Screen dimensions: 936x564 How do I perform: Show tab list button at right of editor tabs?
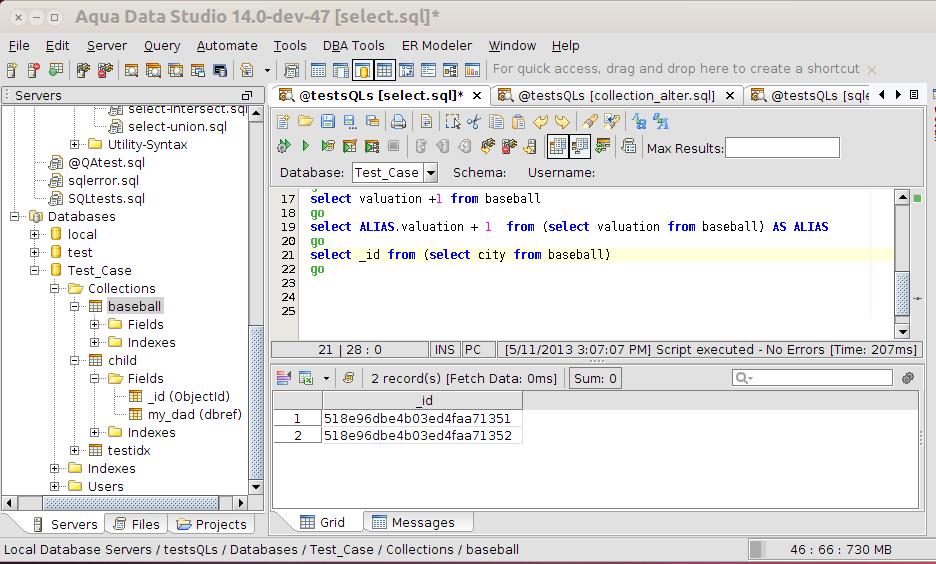point(914,95)
